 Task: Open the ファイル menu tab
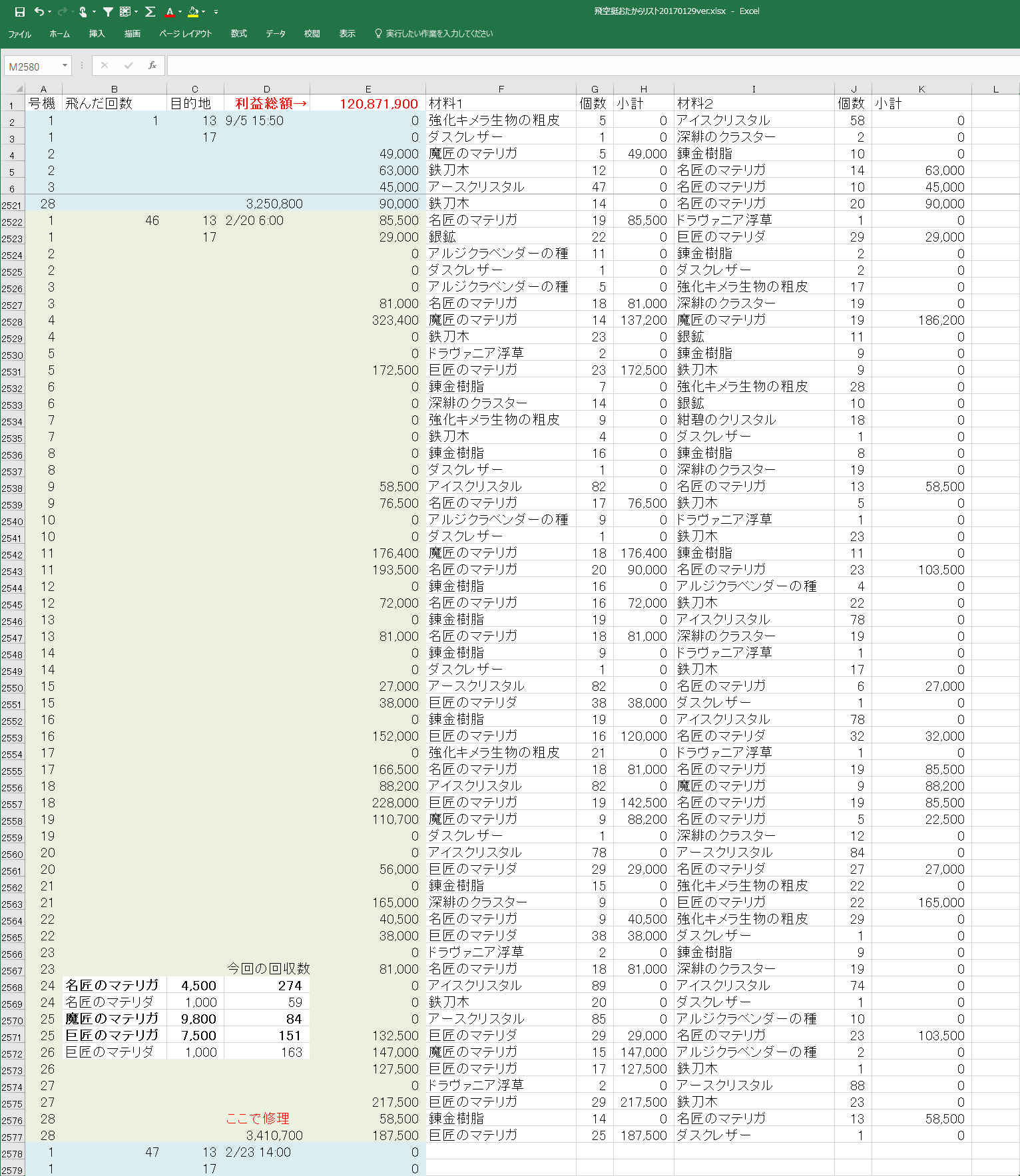coord(19,34)
